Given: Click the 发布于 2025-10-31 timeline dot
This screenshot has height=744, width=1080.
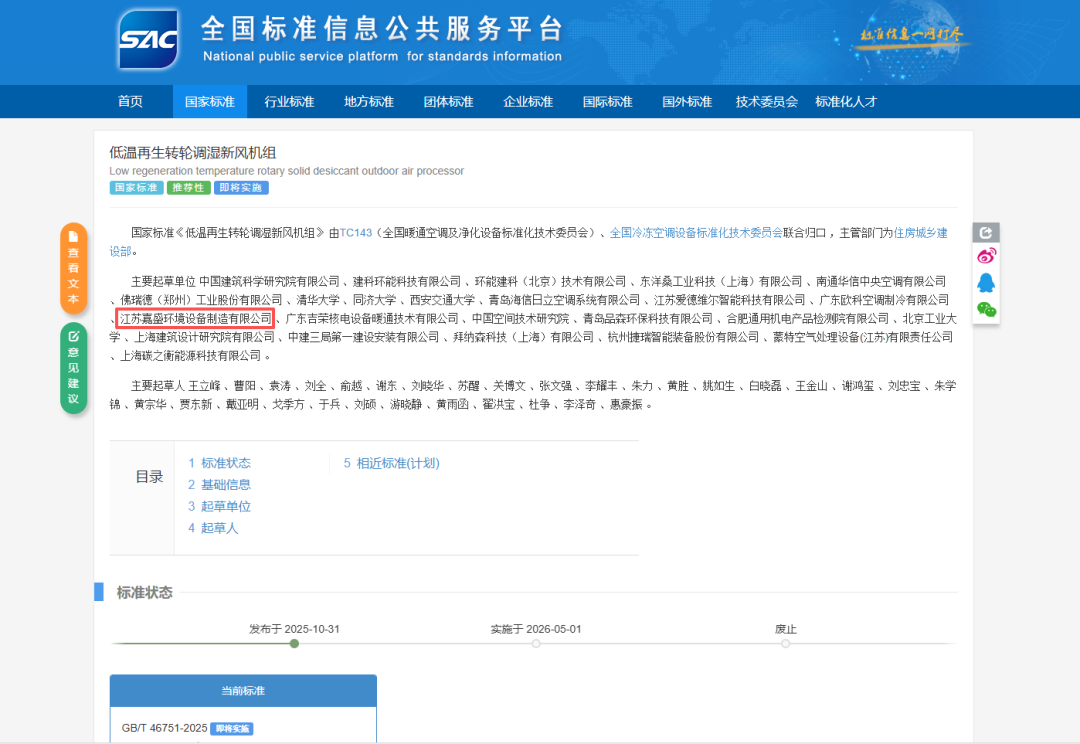Looking at the screenshot, I should (x=294, y=643).
